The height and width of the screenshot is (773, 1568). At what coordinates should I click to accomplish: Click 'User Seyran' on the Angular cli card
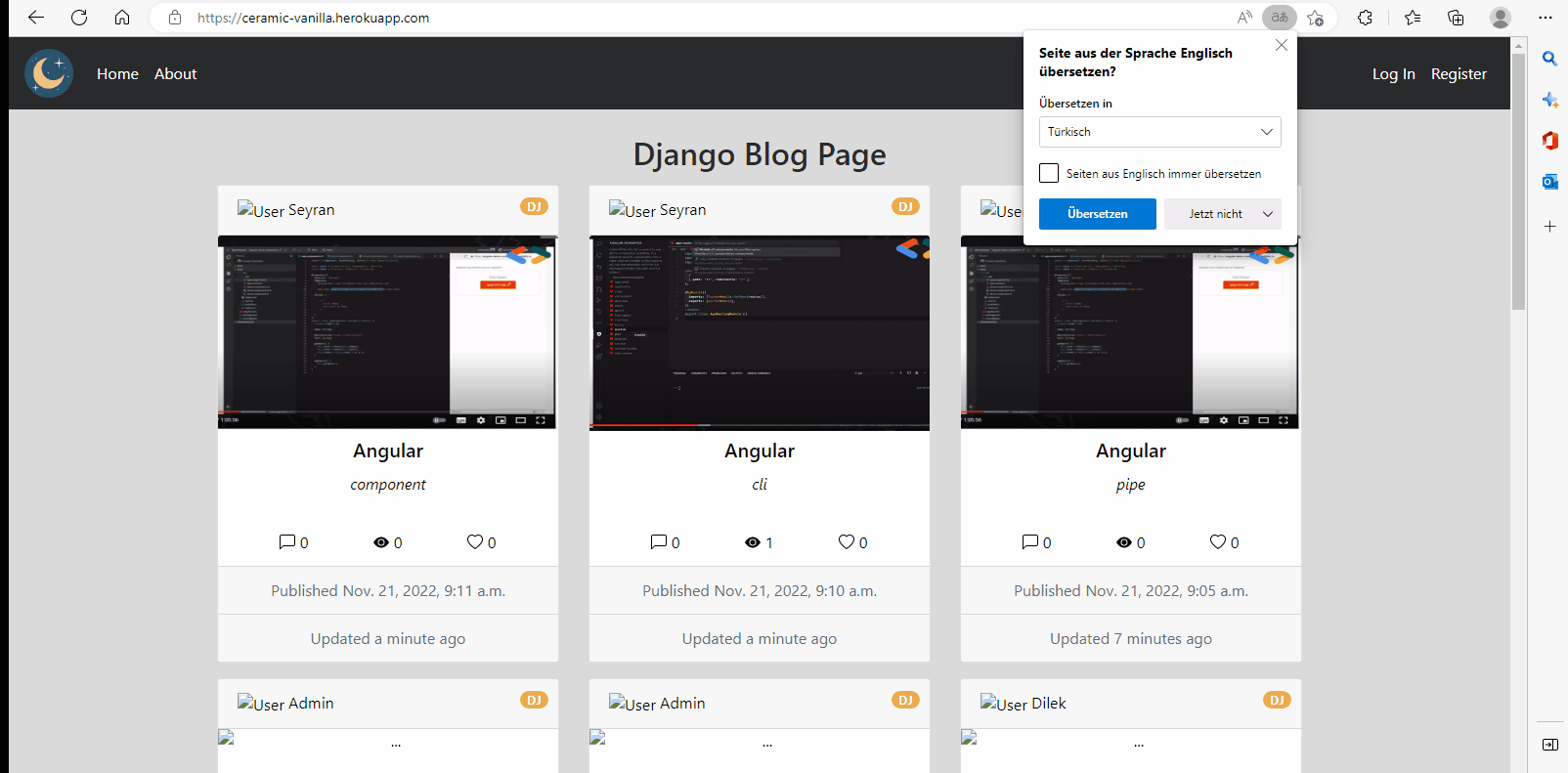(658, 210)
